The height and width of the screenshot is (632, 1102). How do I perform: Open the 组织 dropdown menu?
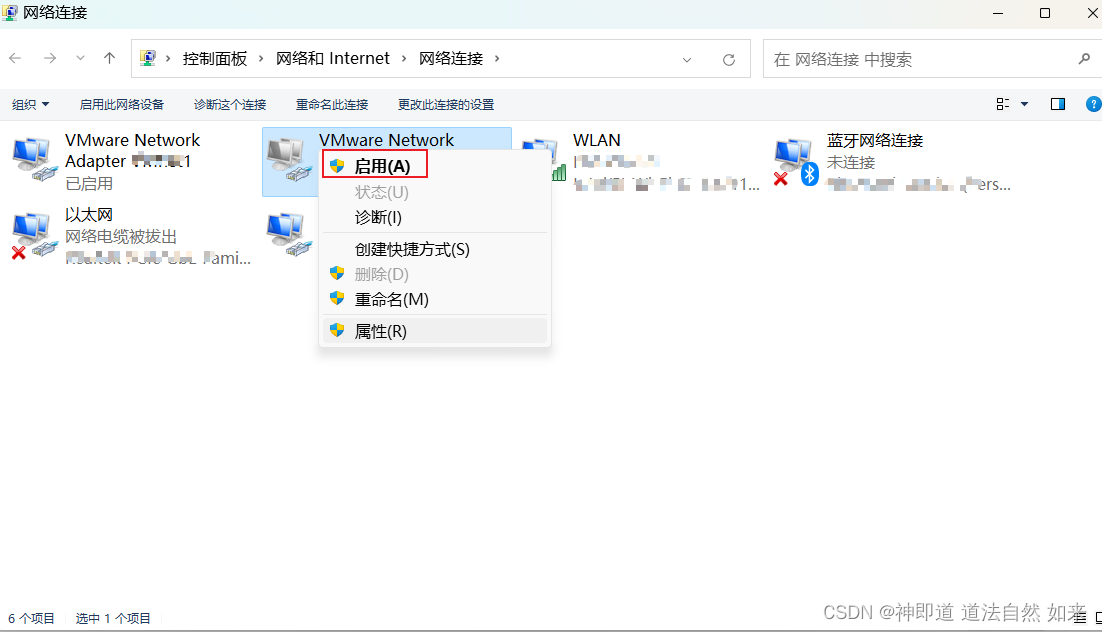(30, 104)
